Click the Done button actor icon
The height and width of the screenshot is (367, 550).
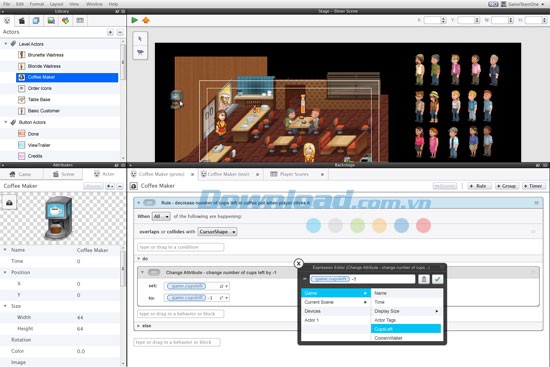click(22, 134)
